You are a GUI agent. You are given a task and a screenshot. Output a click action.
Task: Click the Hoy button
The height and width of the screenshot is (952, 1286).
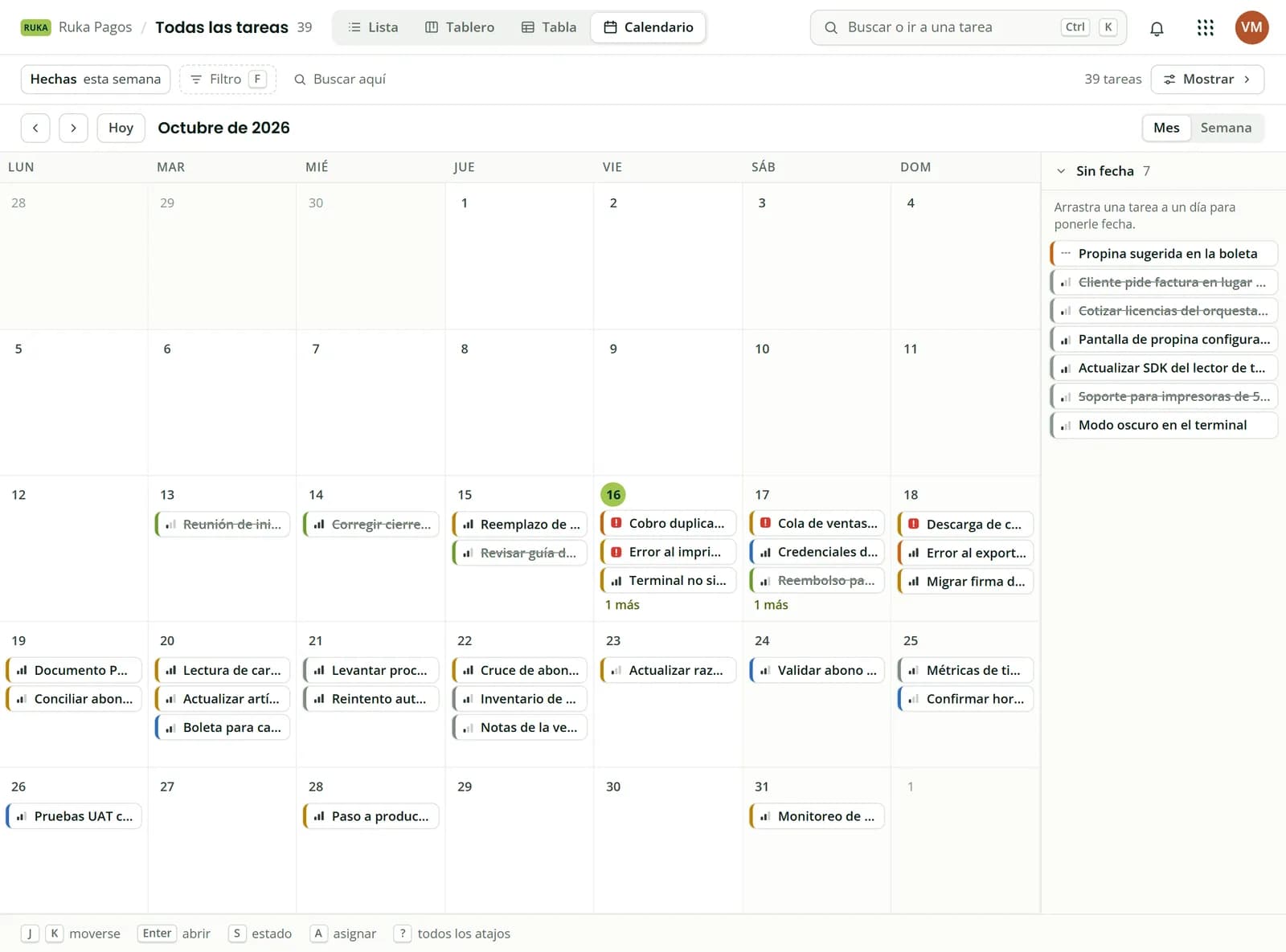click(121, 128)
